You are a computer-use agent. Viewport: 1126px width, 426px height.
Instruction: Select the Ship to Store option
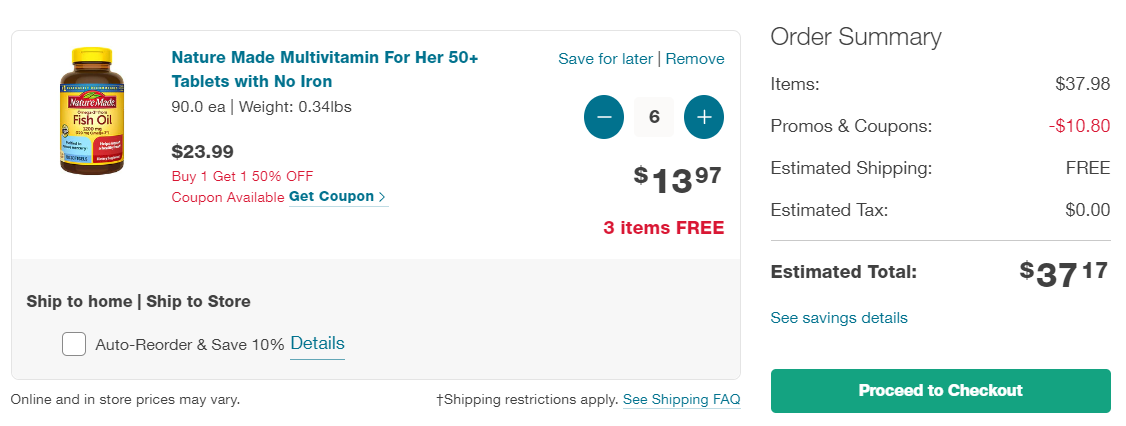[198, 301]
